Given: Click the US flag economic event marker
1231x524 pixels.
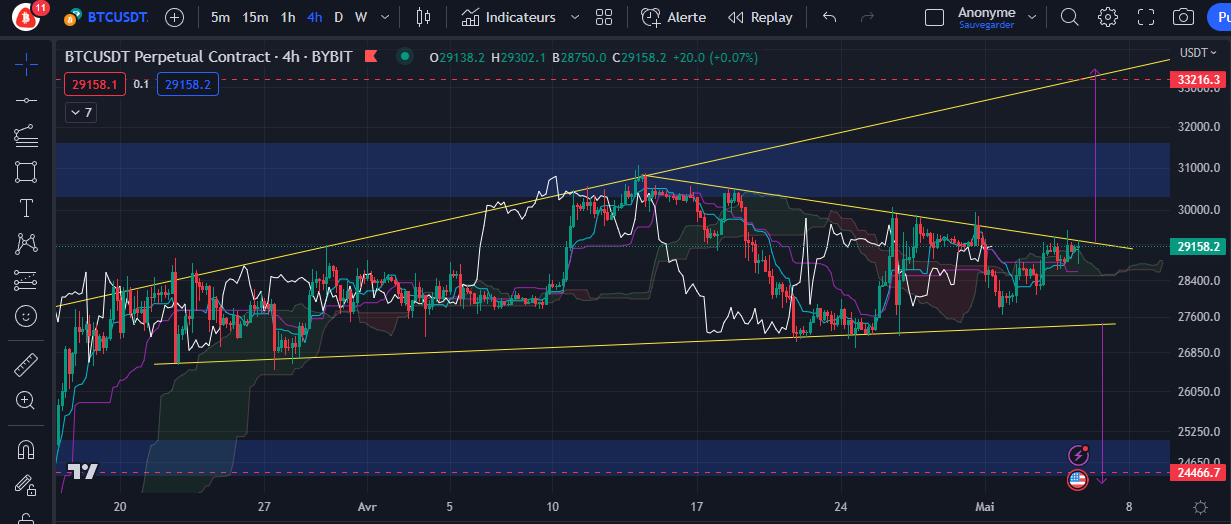Looking at the screenshot, I should coord(1078,481).
